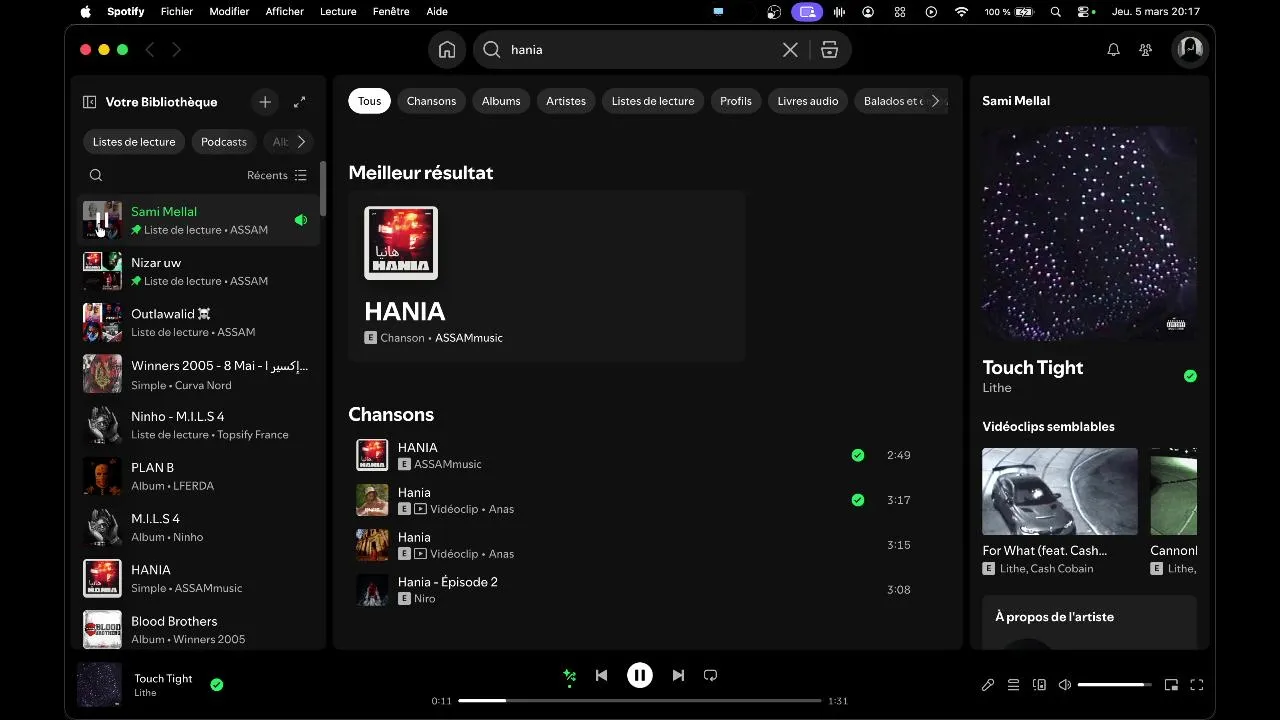Screen dimensions: 1280x720
Task: Skip to next track
Action: (678, 676)
